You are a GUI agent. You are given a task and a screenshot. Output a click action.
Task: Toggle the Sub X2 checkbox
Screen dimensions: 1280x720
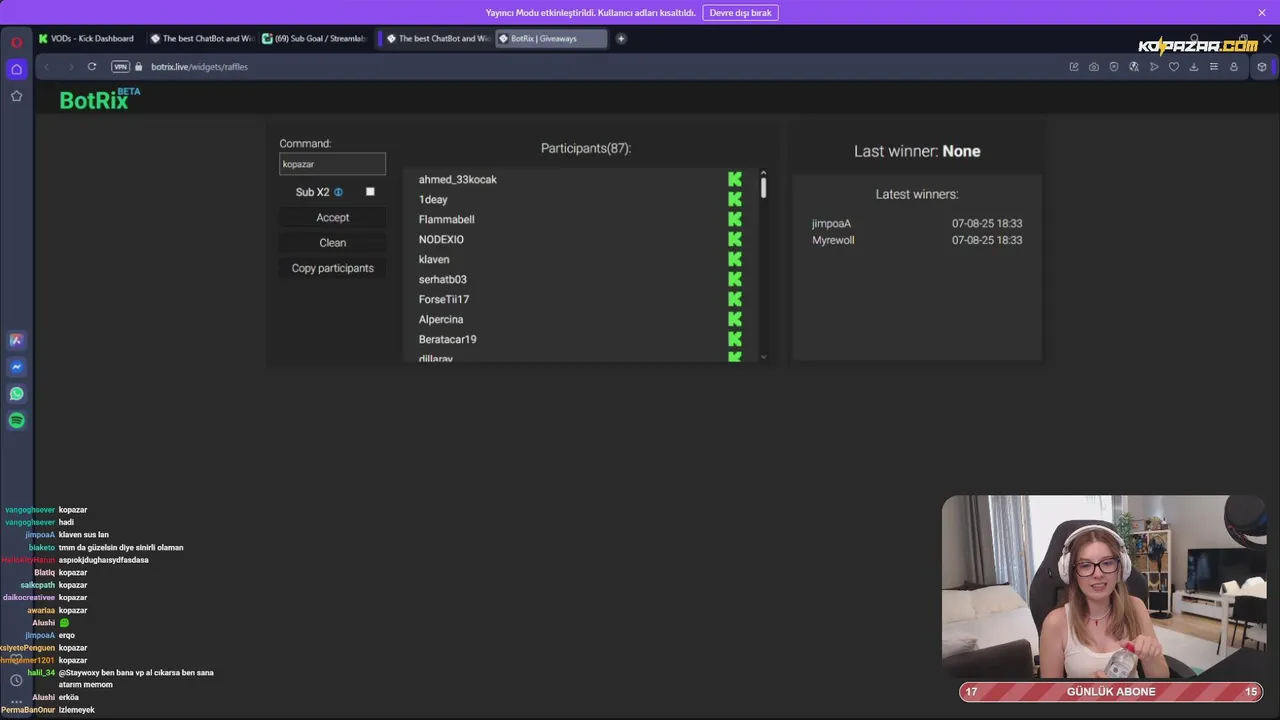370,192
